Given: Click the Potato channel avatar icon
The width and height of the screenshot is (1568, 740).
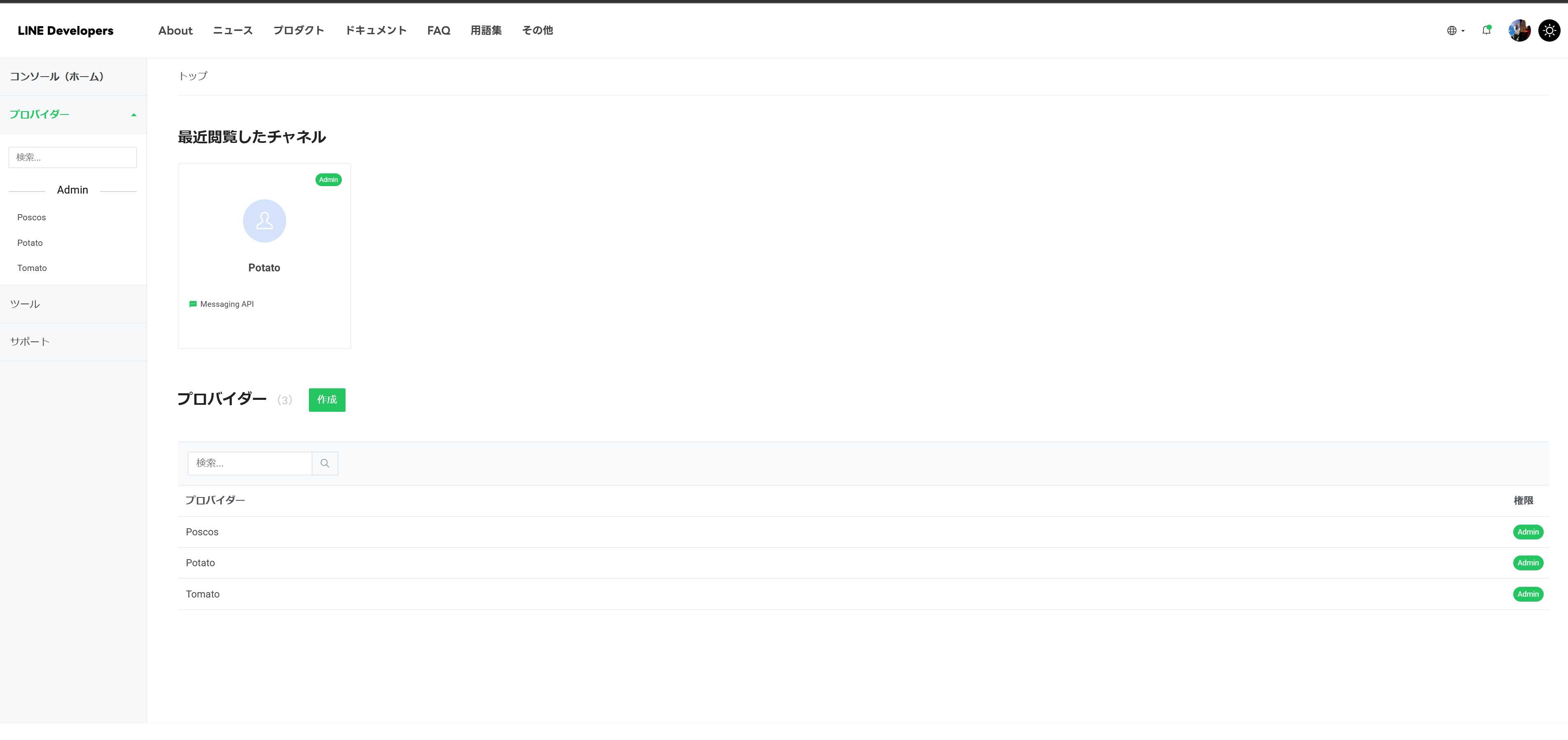Looking at the screenshot, I should 264,221.
